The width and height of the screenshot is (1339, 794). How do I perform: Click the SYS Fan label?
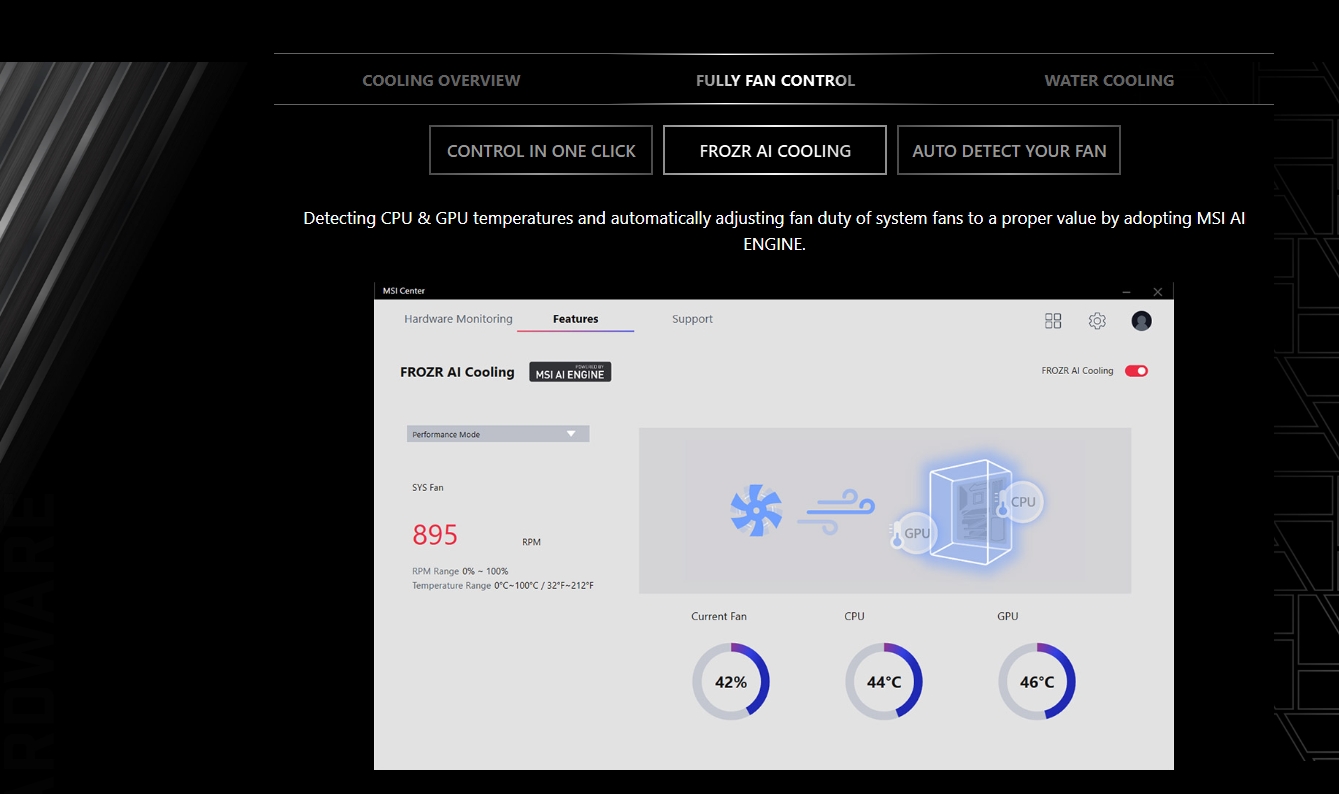pos(428,488)
